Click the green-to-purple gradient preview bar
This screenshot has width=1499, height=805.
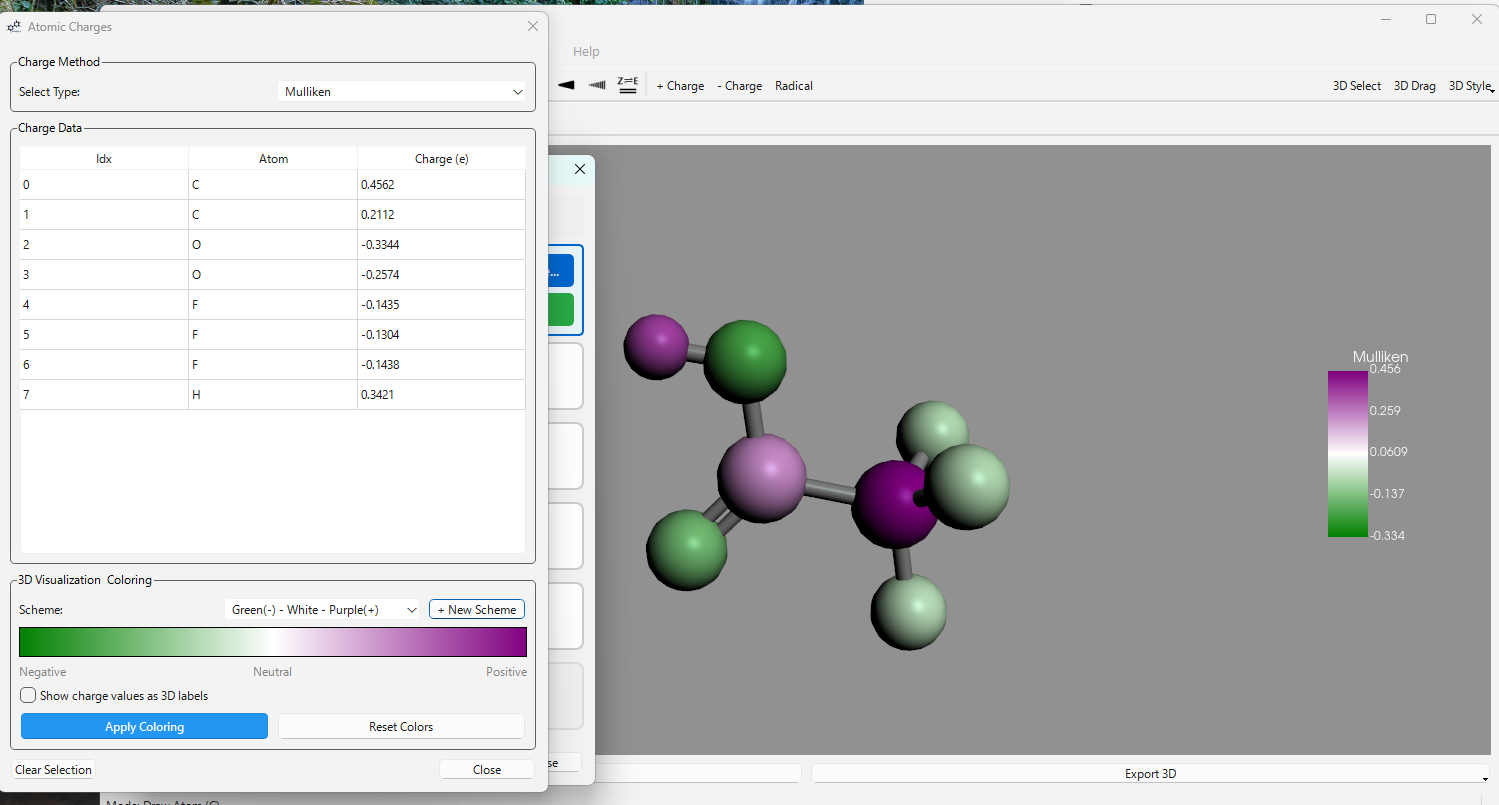[273, 642]
